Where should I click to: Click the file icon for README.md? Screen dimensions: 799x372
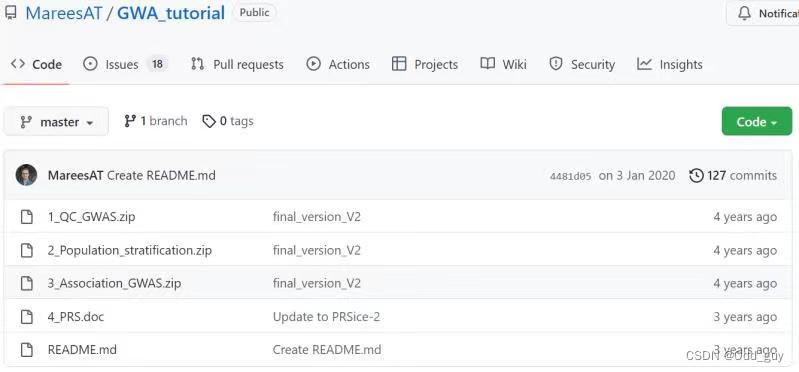pos(26,350)
